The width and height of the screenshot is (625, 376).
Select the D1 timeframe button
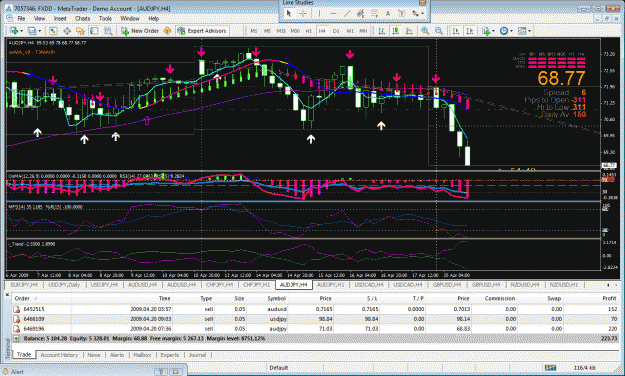tap(336, 31)
